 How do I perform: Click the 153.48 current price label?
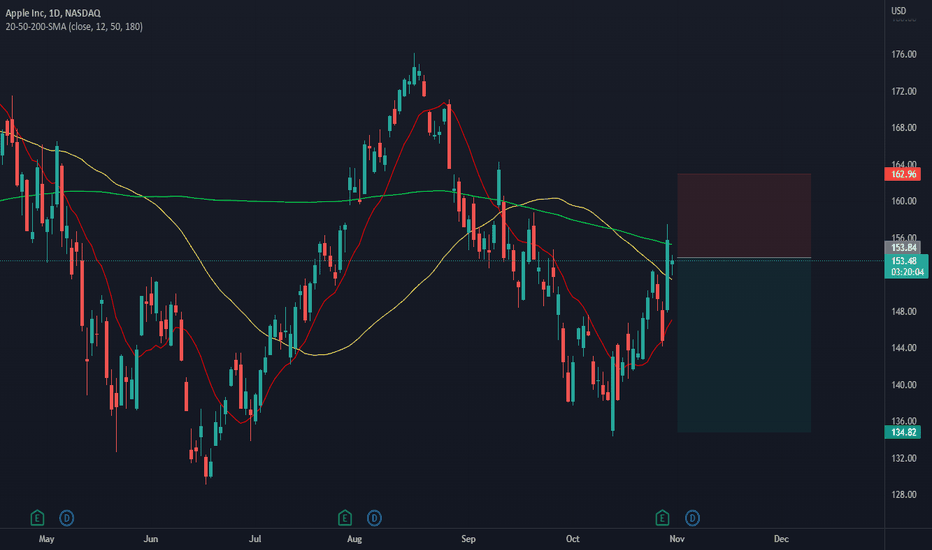[x=906, y=266]
